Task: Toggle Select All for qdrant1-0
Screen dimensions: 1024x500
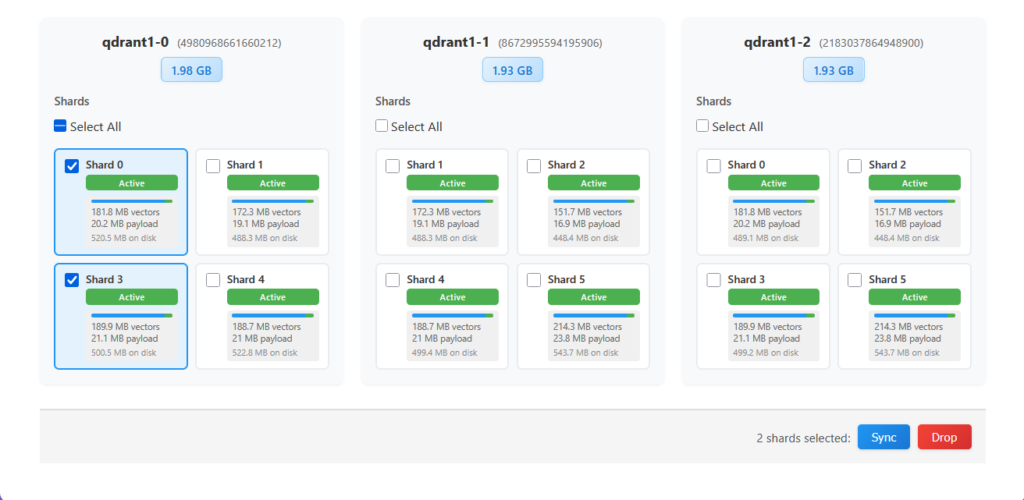Action: 61,127
